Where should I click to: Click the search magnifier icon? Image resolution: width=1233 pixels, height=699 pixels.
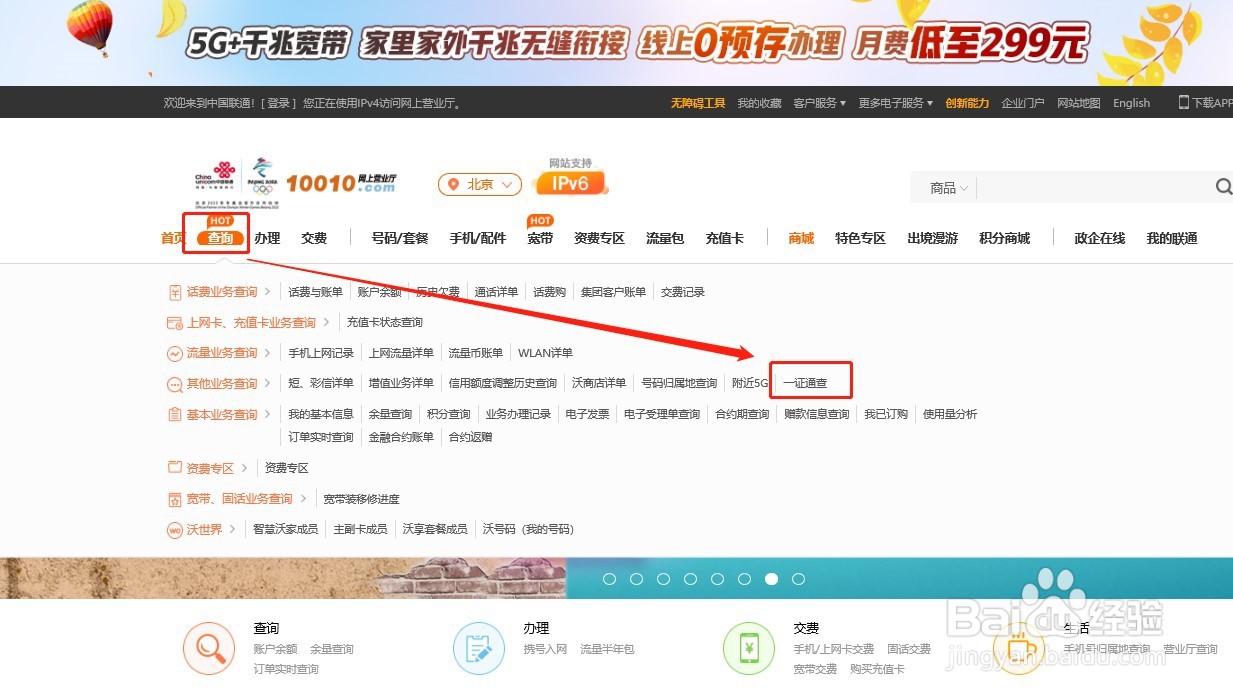1223,187
